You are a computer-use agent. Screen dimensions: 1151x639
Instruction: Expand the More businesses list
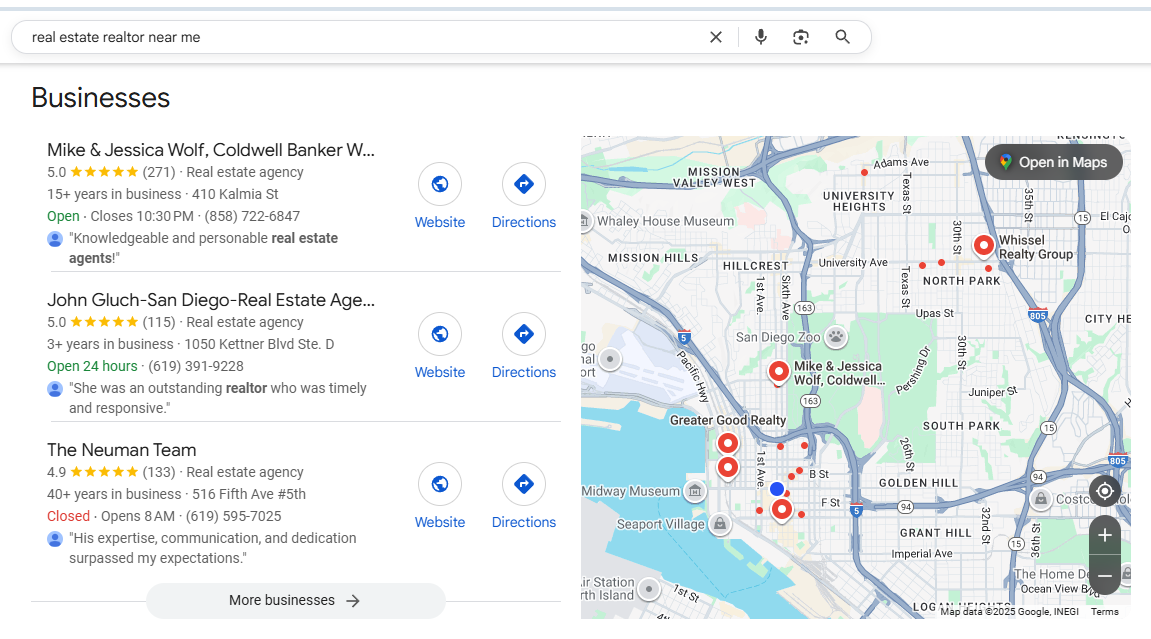point(295,601)
